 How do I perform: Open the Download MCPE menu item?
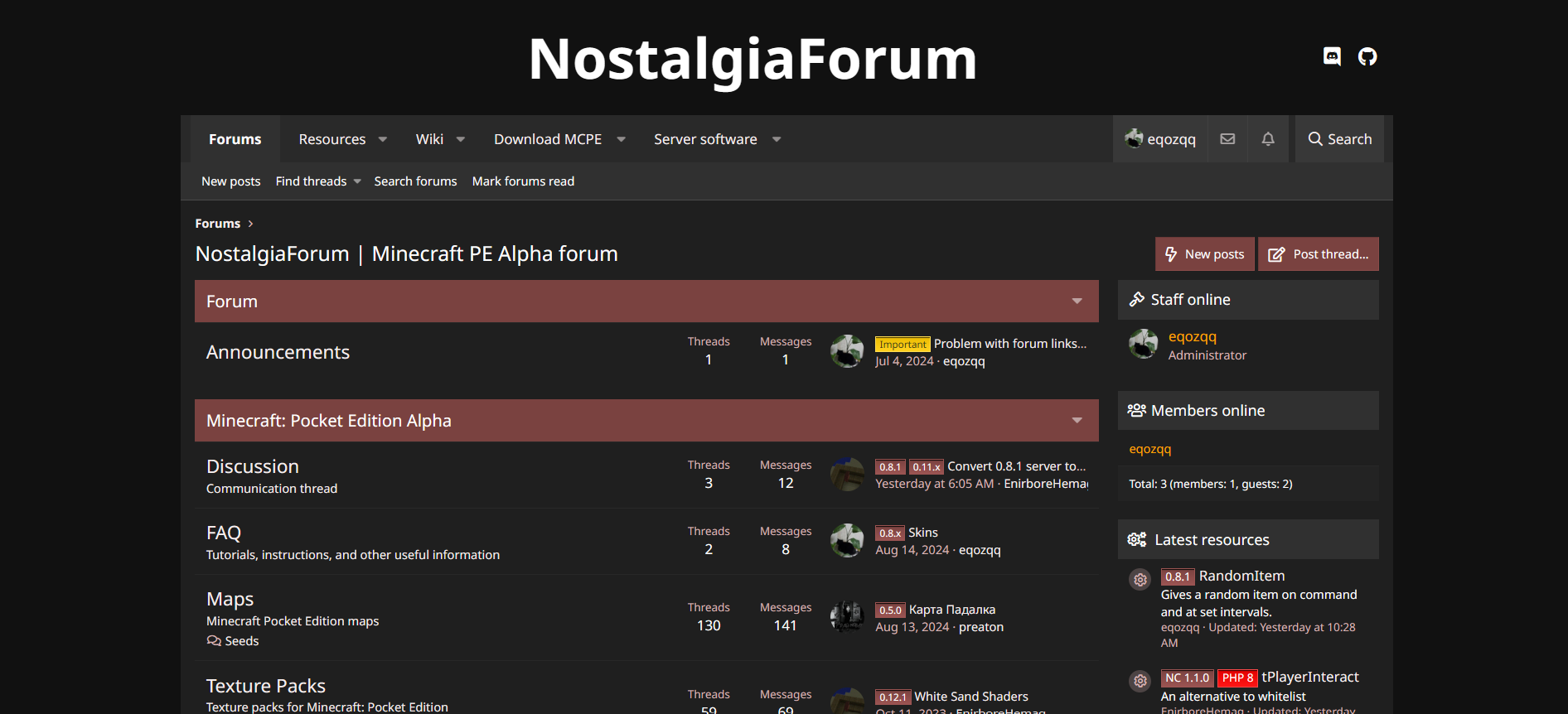tap(548, 139)
